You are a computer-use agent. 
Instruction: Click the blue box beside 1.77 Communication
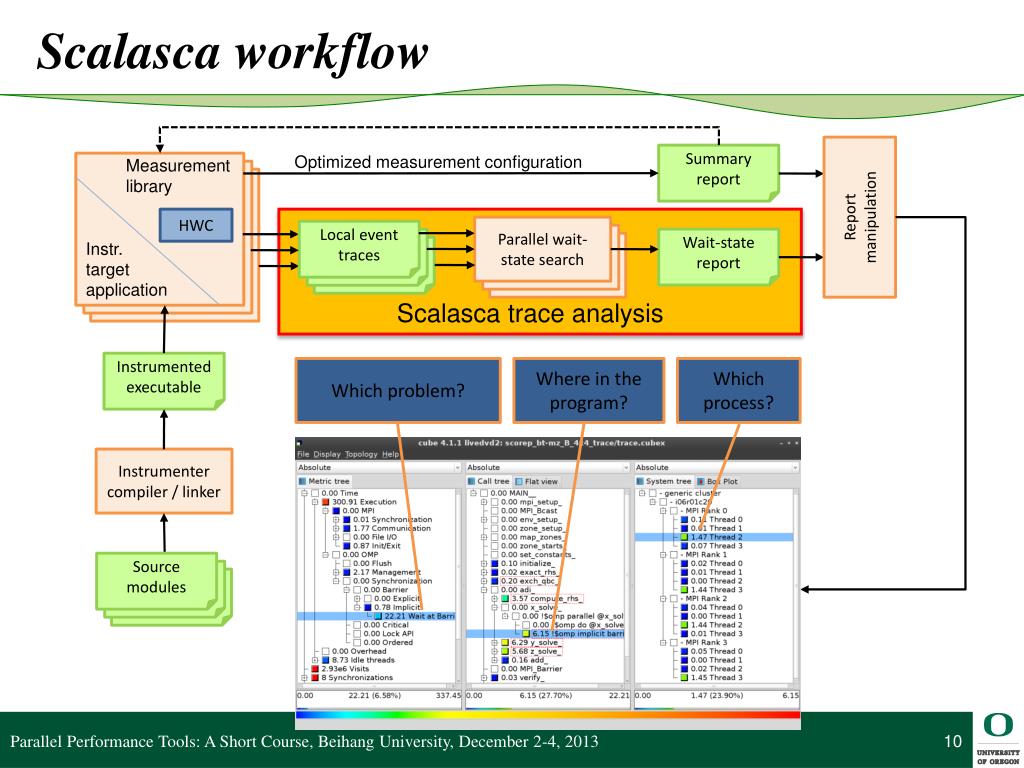pyautogui.click(x=346, y=528)
